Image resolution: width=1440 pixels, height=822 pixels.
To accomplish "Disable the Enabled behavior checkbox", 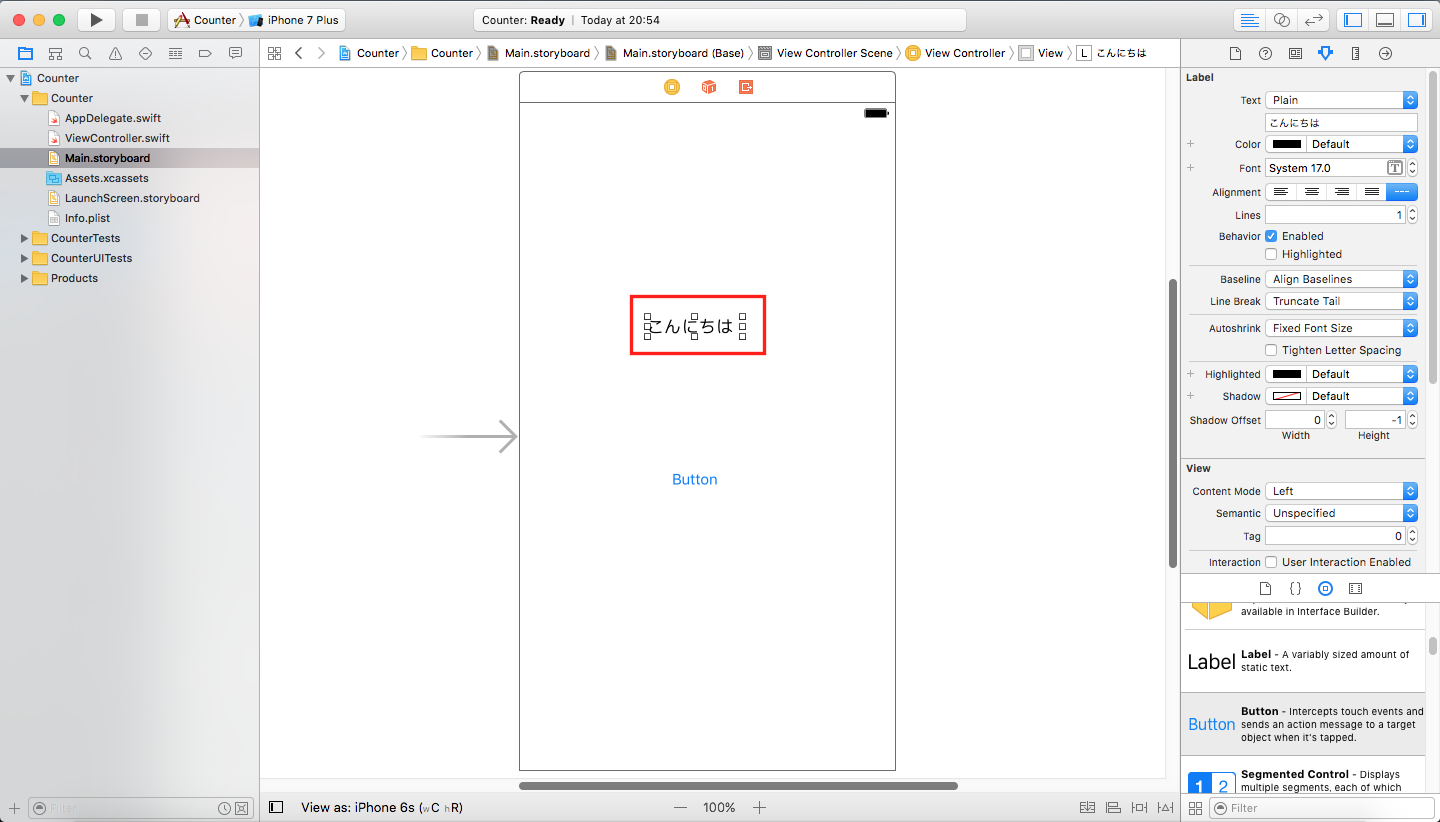I will tap(1271, 236).
